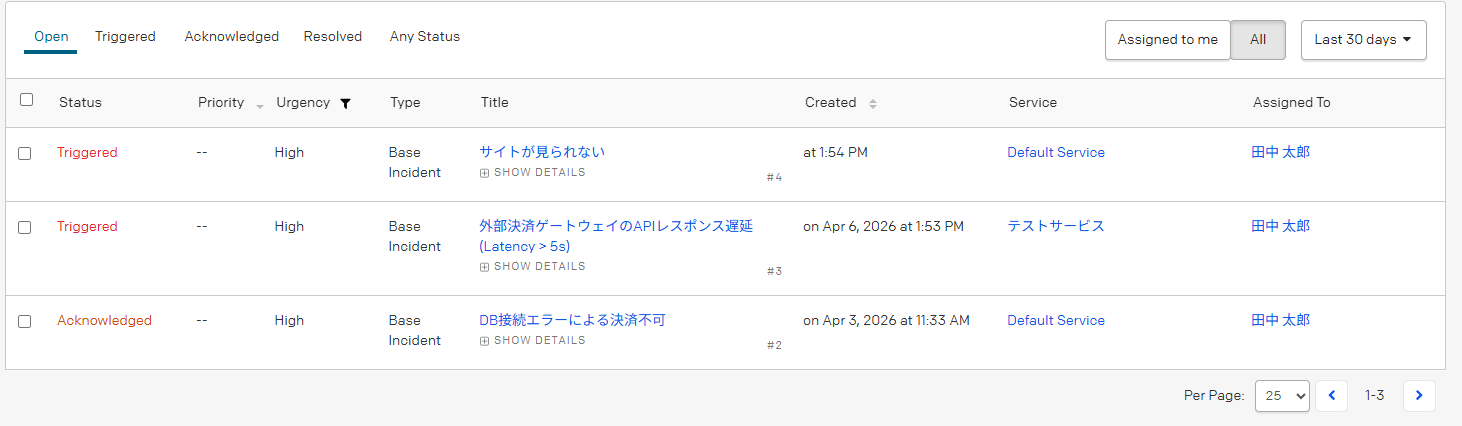
Task: Open the DB接続エラーによる決済不可 incident link
Action: [572, 320]
